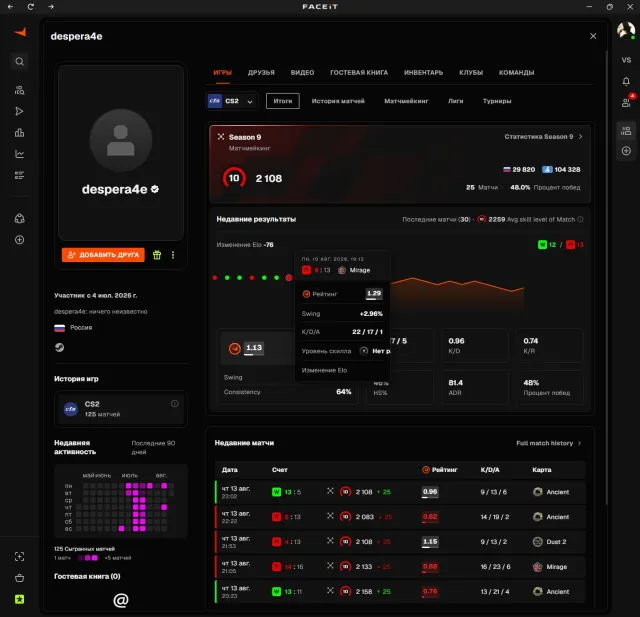
Task: Switch to the ВИДЕО tab
Action: [x=302, y=73]
